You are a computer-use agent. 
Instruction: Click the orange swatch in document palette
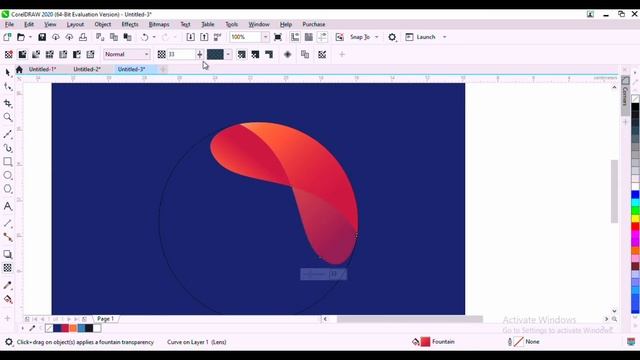(73, 328)
